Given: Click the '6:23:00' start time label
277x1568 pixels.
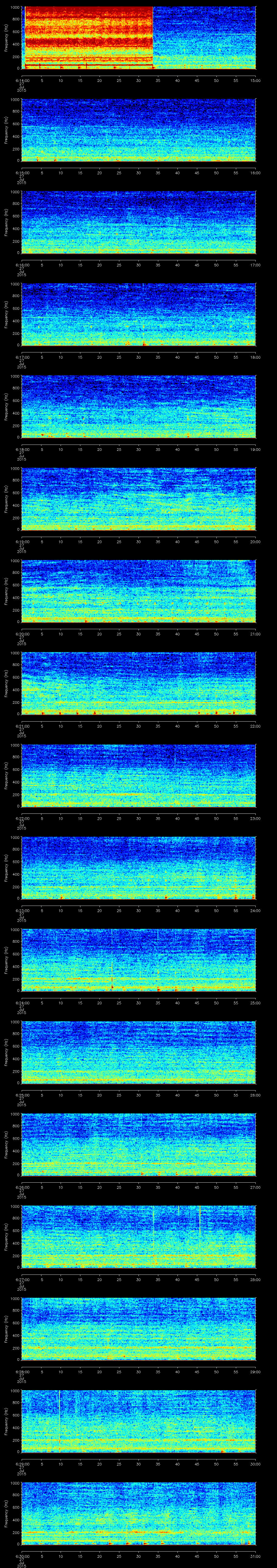Looking at the screenshot, I should pyautogui.click(x=22, y=910).
